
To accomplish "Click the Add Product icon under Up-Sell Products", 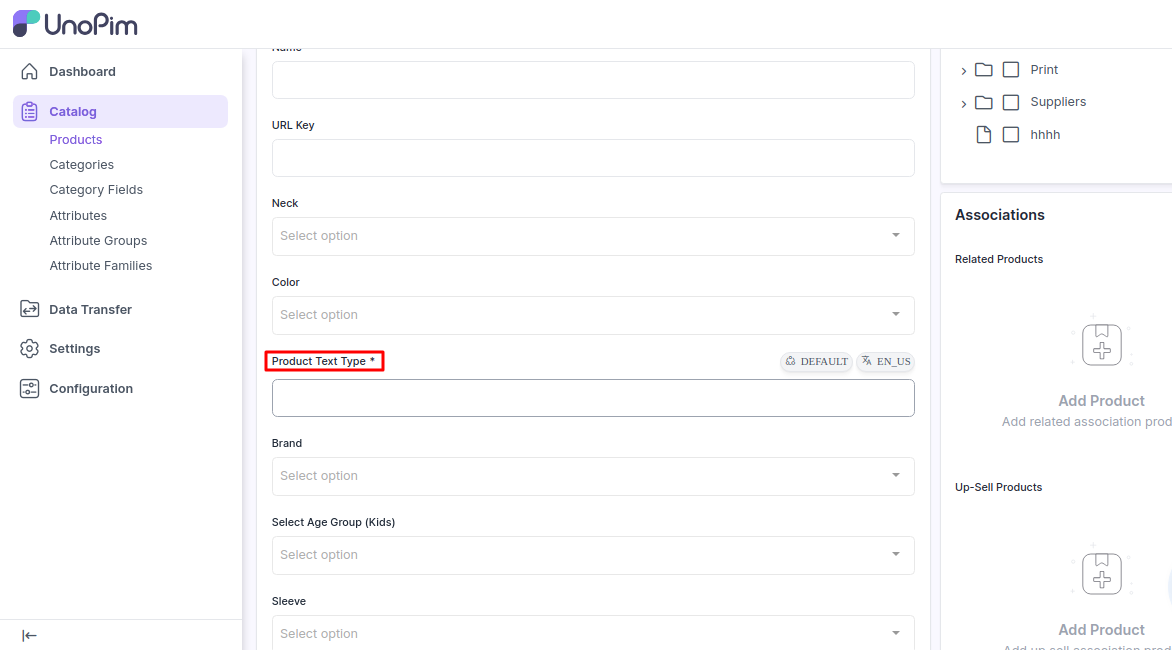I will point(1101,575).
